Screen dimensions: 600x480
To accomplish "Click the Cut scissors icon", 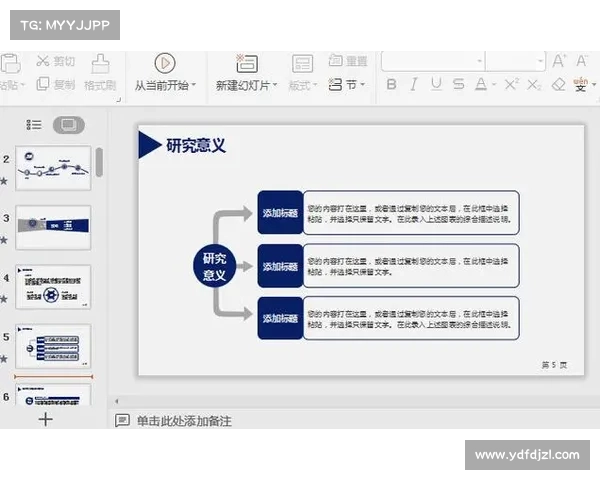I will (42, 60).
